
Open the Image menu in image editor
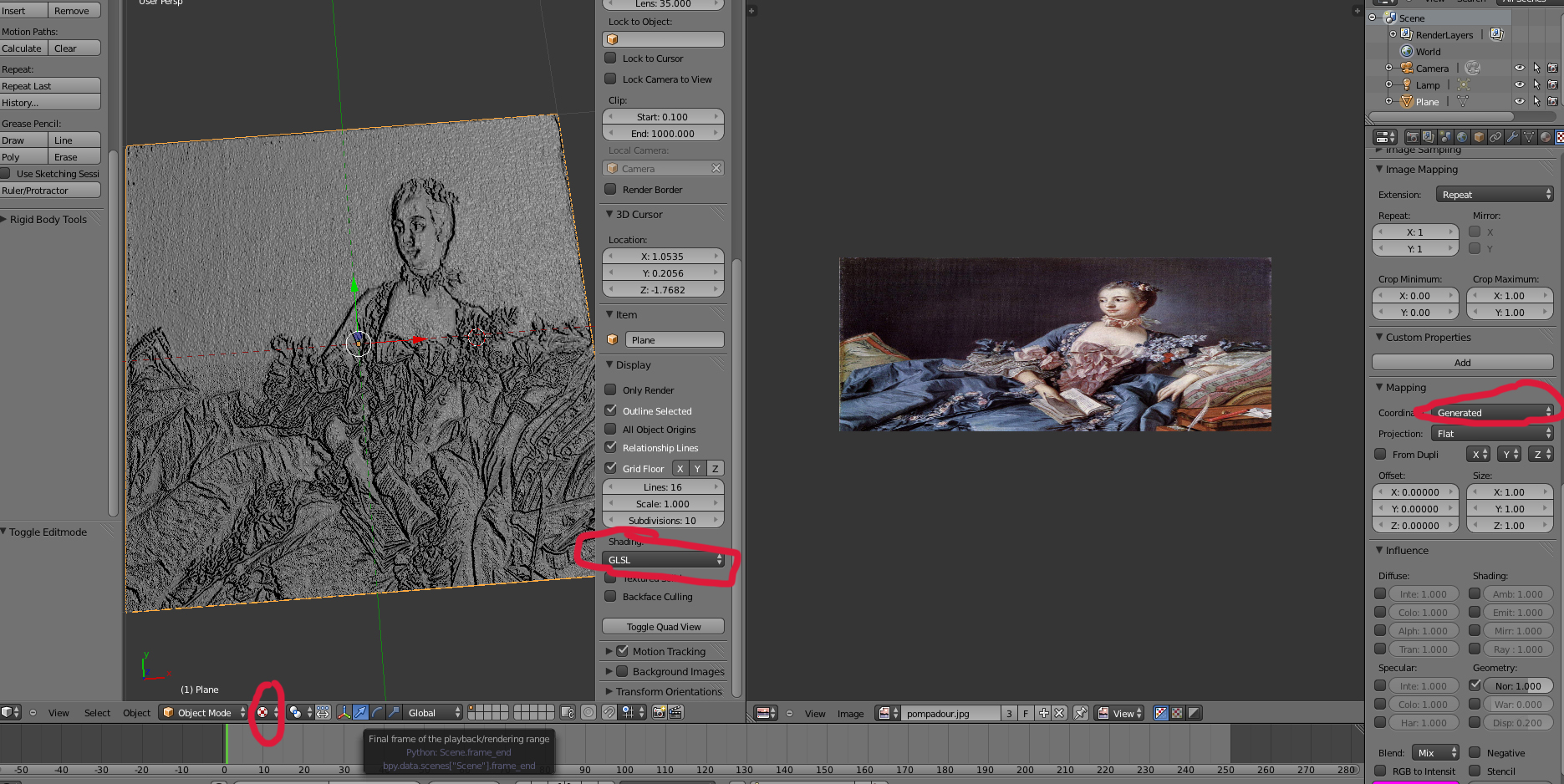click(850, 714)
